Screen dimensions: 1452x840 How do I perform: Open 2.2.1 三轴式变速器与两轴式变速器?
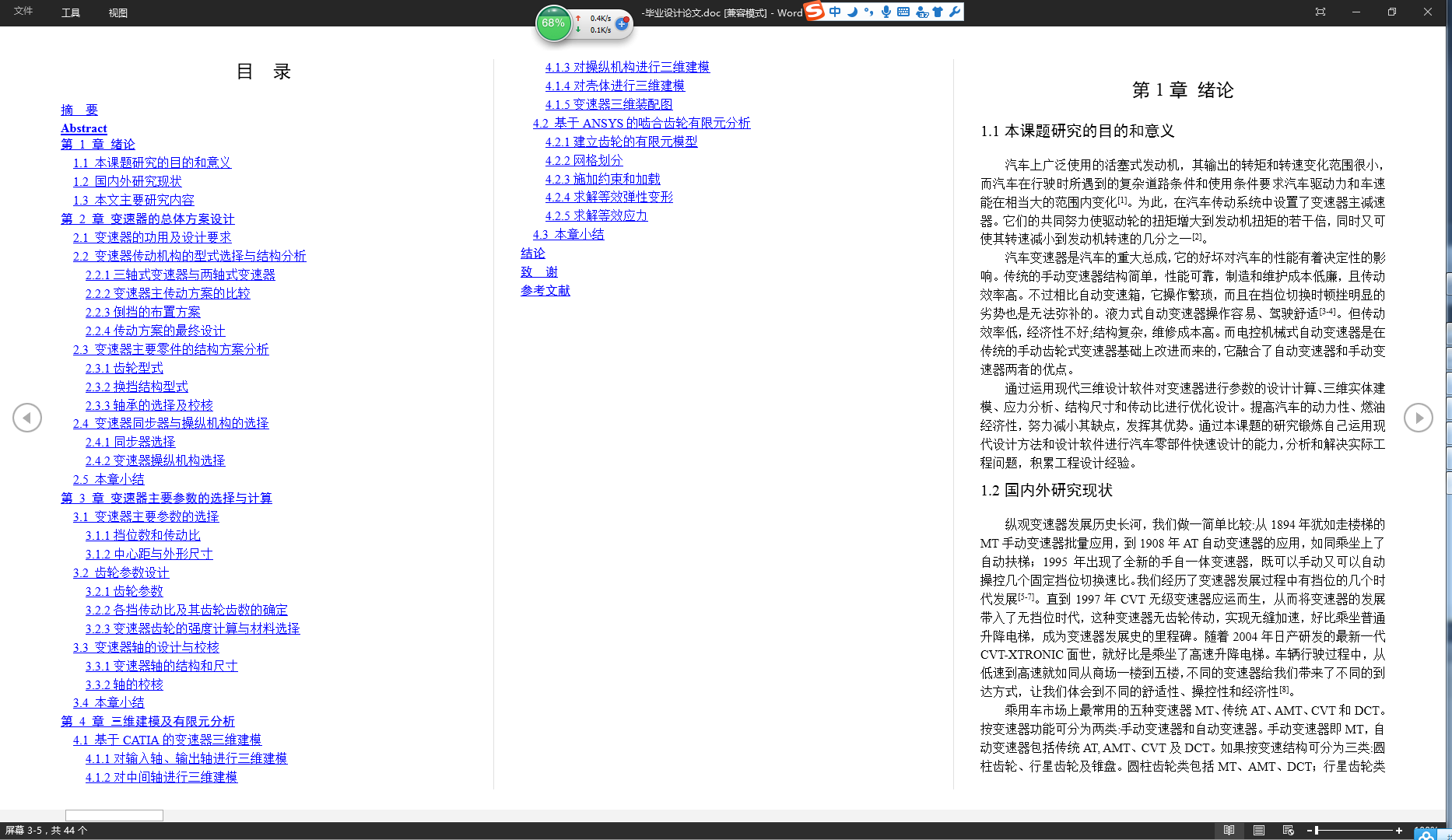click(181, 275)
